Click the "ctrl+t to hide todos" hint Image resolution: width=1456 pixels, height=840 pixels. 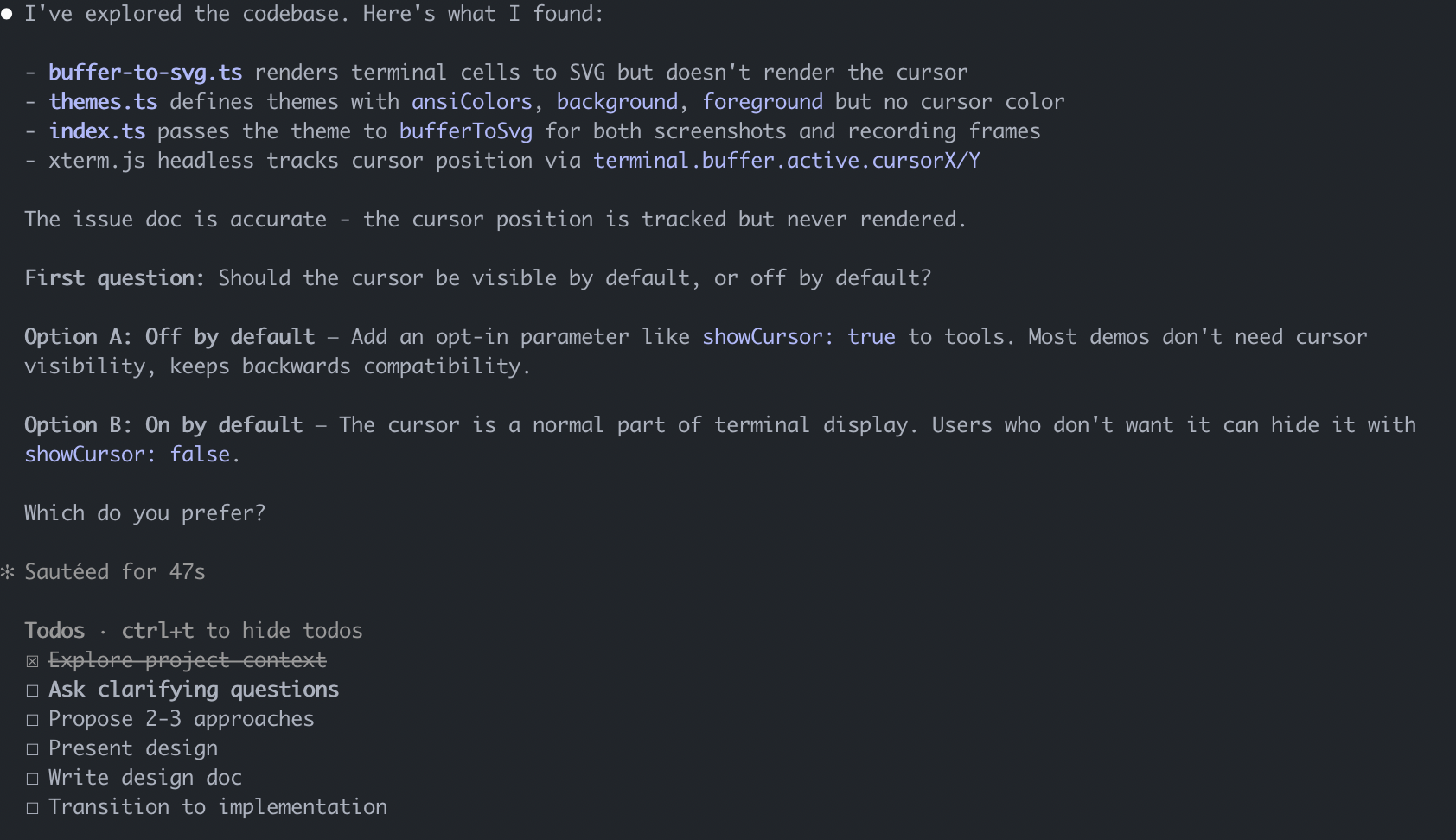242,631
